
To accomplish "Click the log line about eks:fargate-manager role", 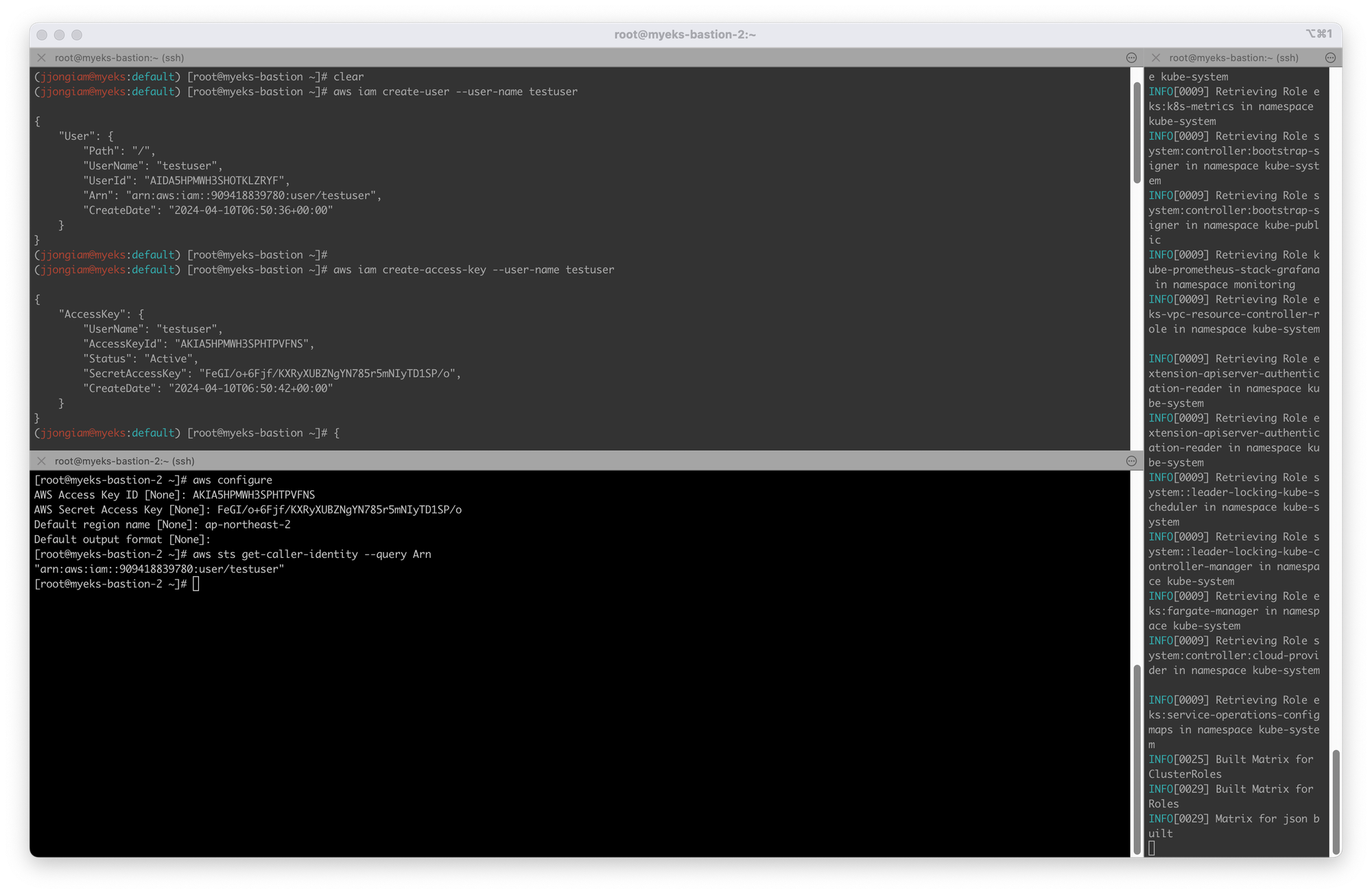I will [1233, 611].
